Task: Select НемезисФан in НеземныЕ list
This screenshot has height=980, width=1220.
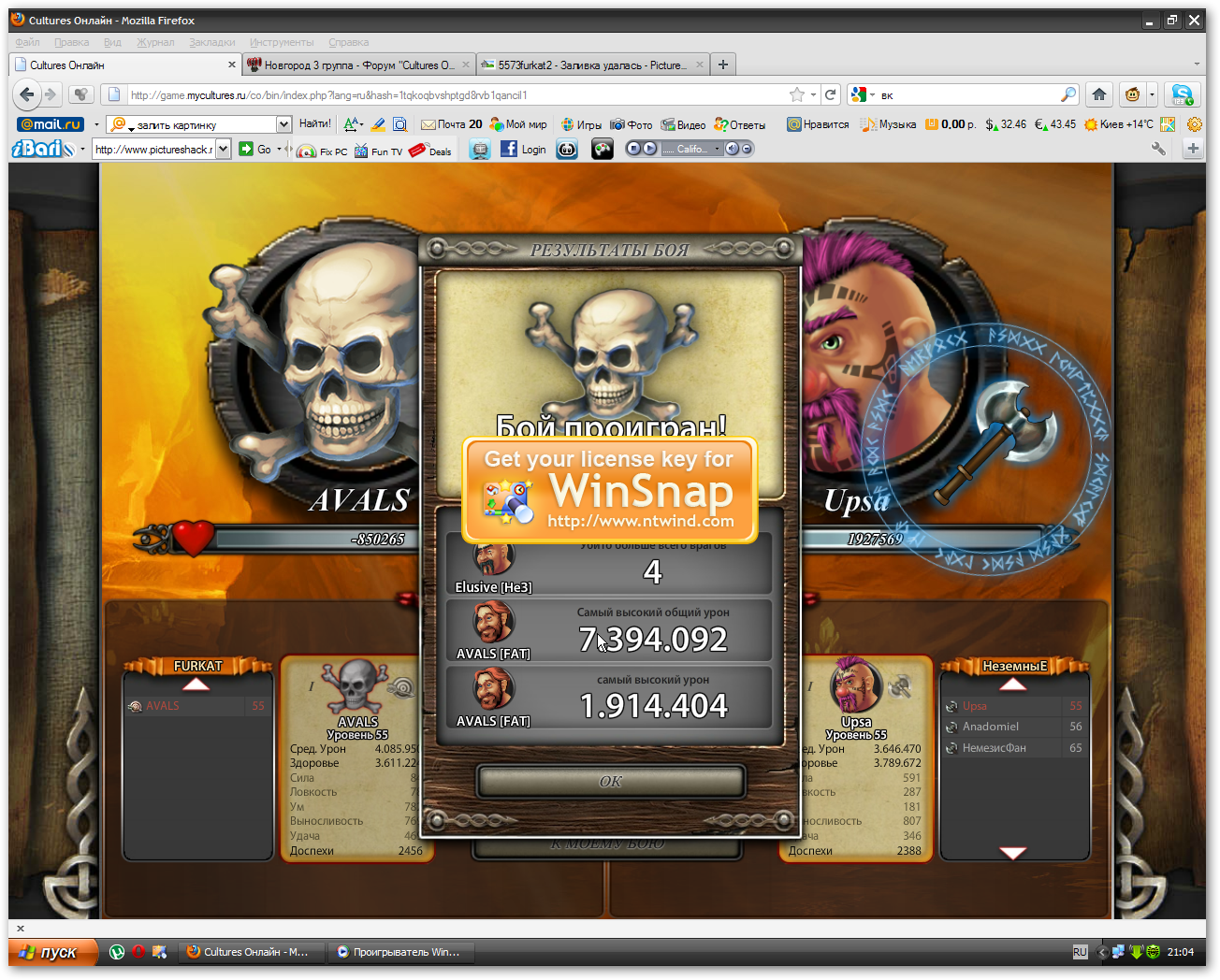Action: pos(1014,748)
